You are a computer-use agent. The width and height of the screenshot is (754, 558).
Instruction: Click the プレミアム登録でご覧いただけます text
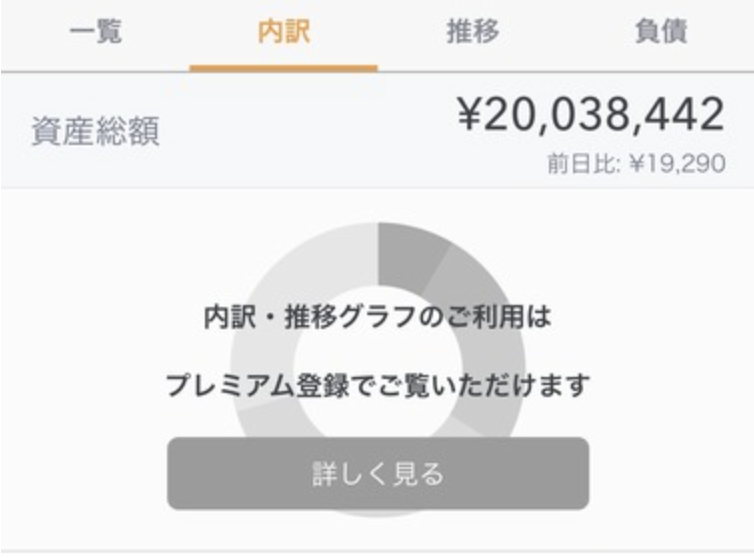click(x=377, y=385)
